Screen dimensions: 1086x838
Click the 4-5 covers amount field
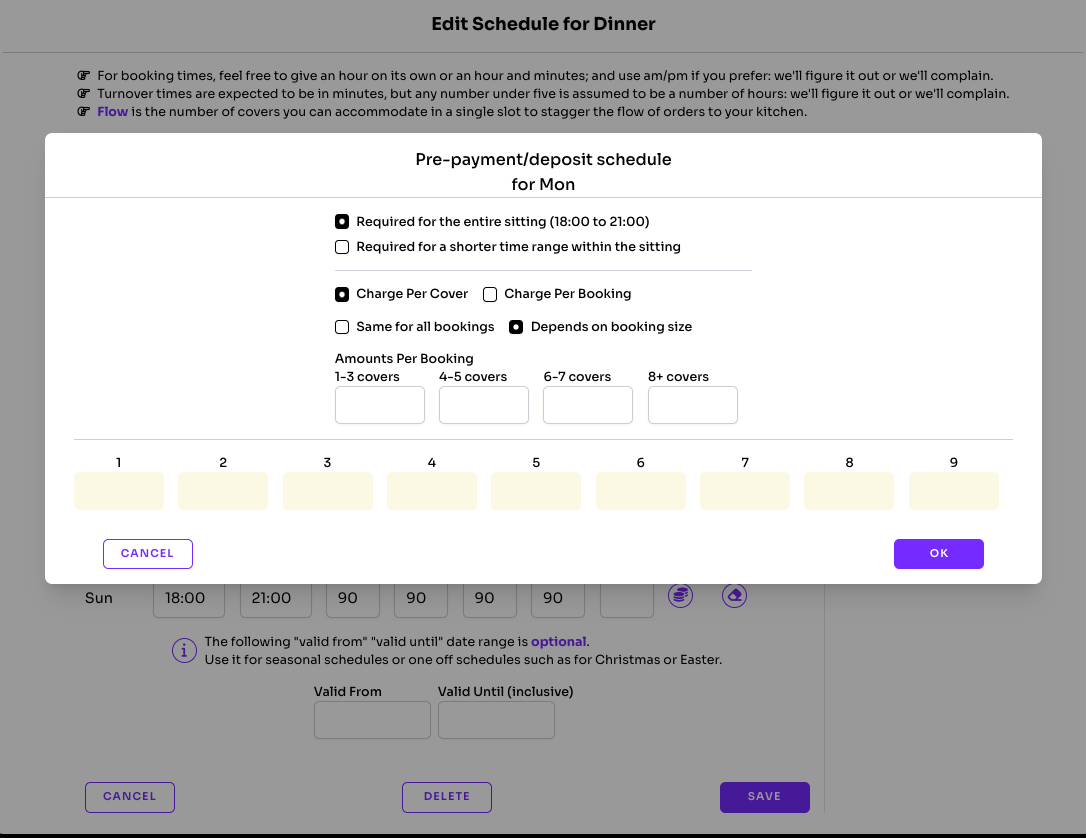[x=483, y=405]
